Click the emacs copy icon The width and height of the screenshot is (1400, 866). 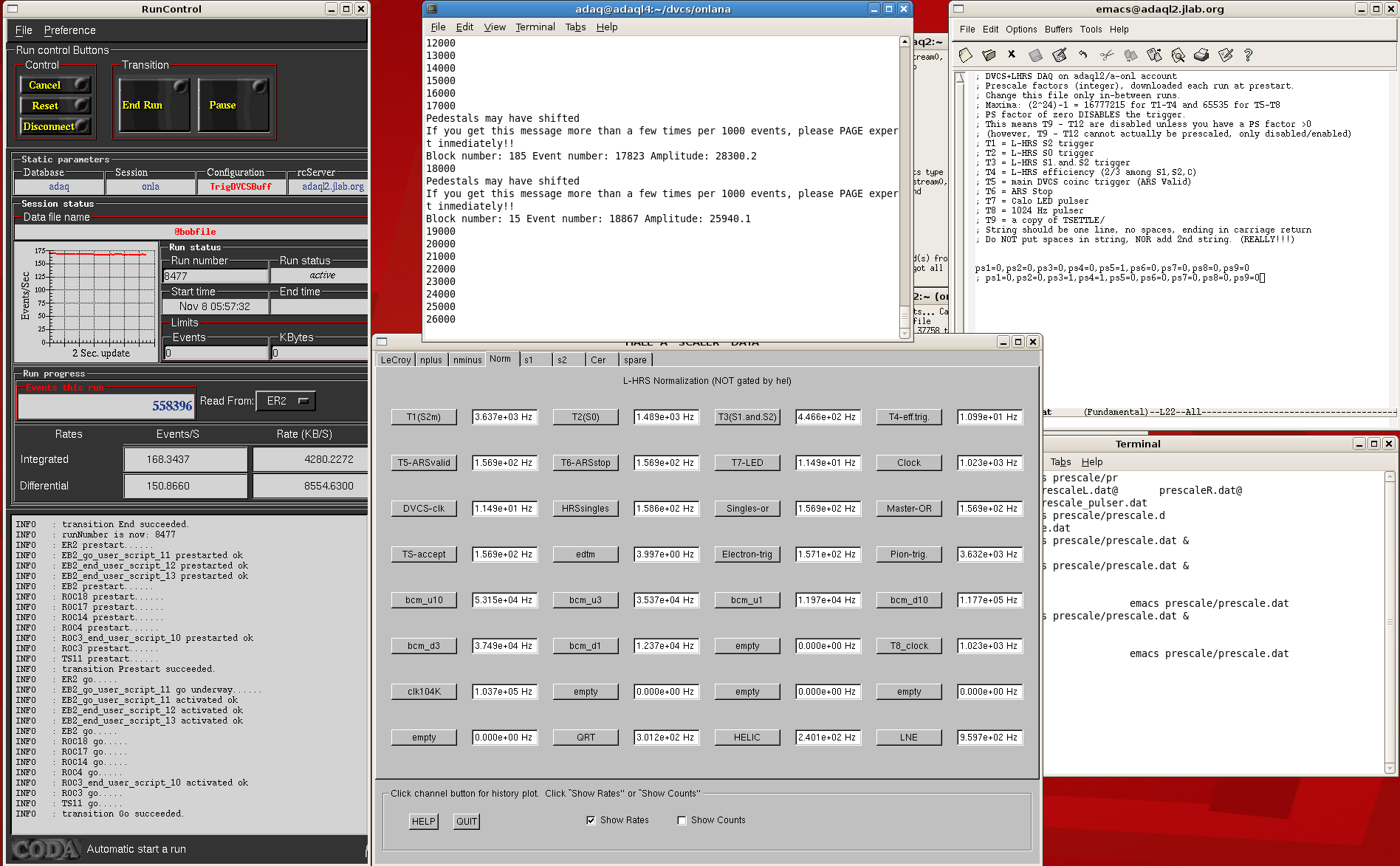pos(1130,55)
